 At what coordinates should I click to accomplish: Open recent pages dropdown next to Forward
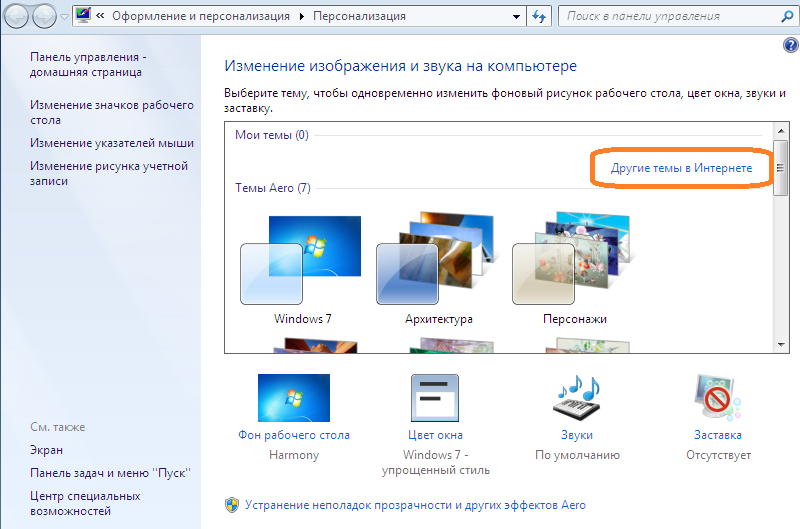click(64, 17)
